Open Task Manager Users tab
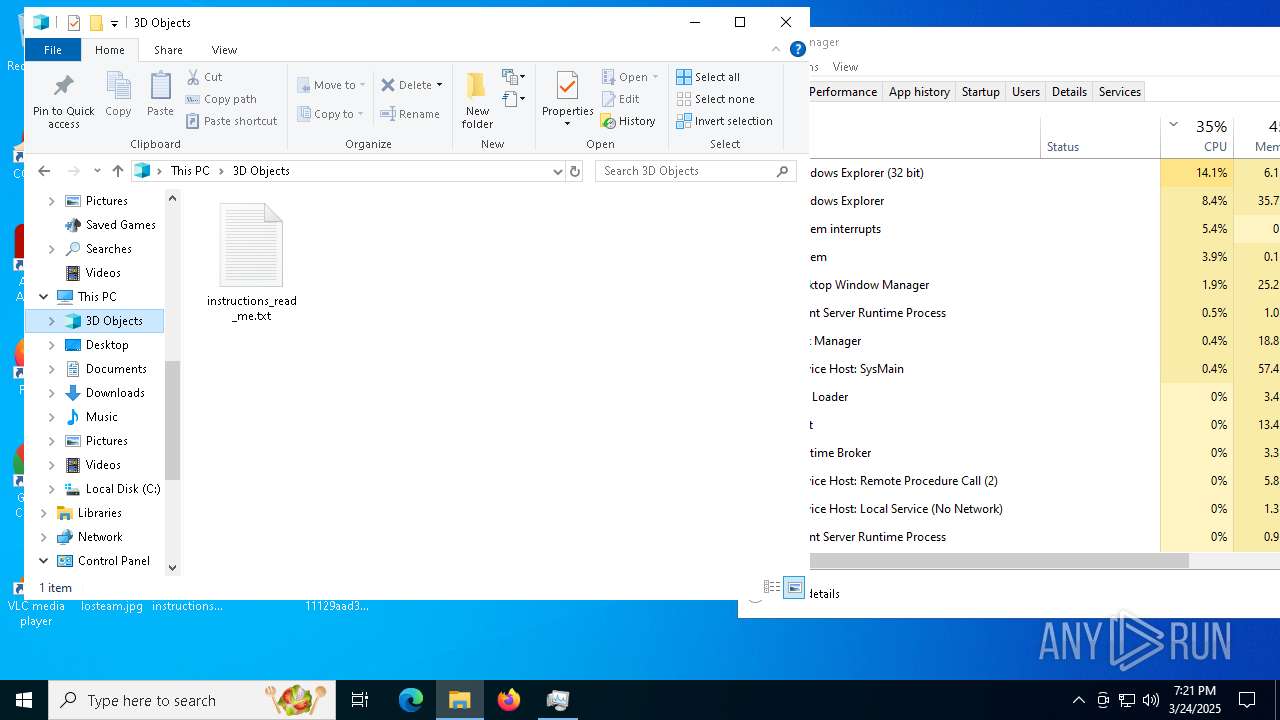The image size is (1280, 720). (1026, 91)
